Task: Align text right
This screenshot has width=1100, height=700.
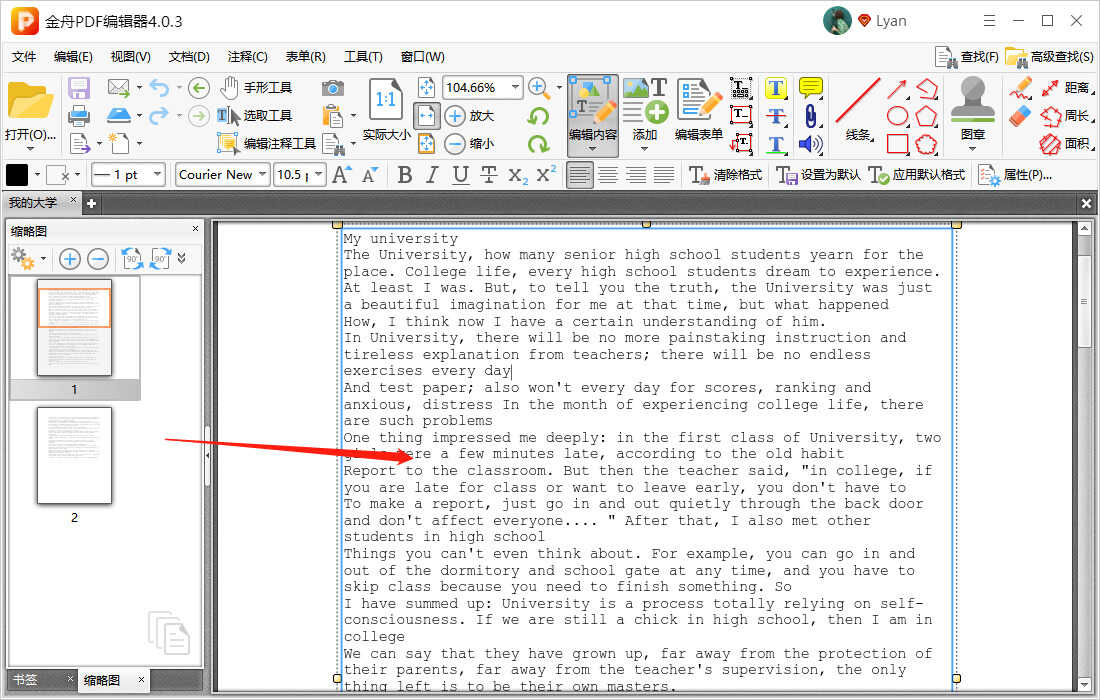Action: click(x=636, y=175)
